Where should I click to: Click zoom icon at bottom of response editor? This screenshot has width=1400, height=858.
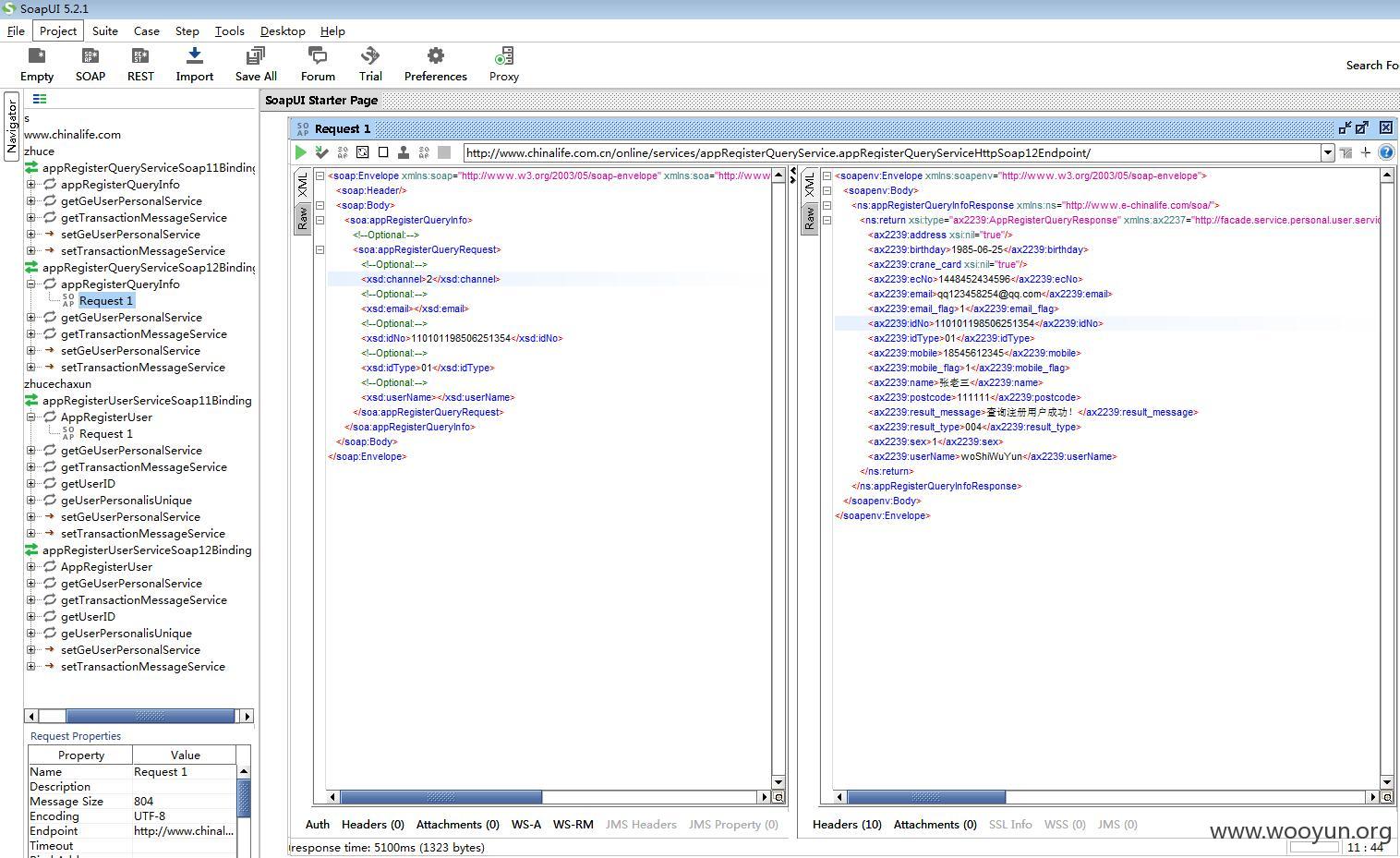point(1387,797)
